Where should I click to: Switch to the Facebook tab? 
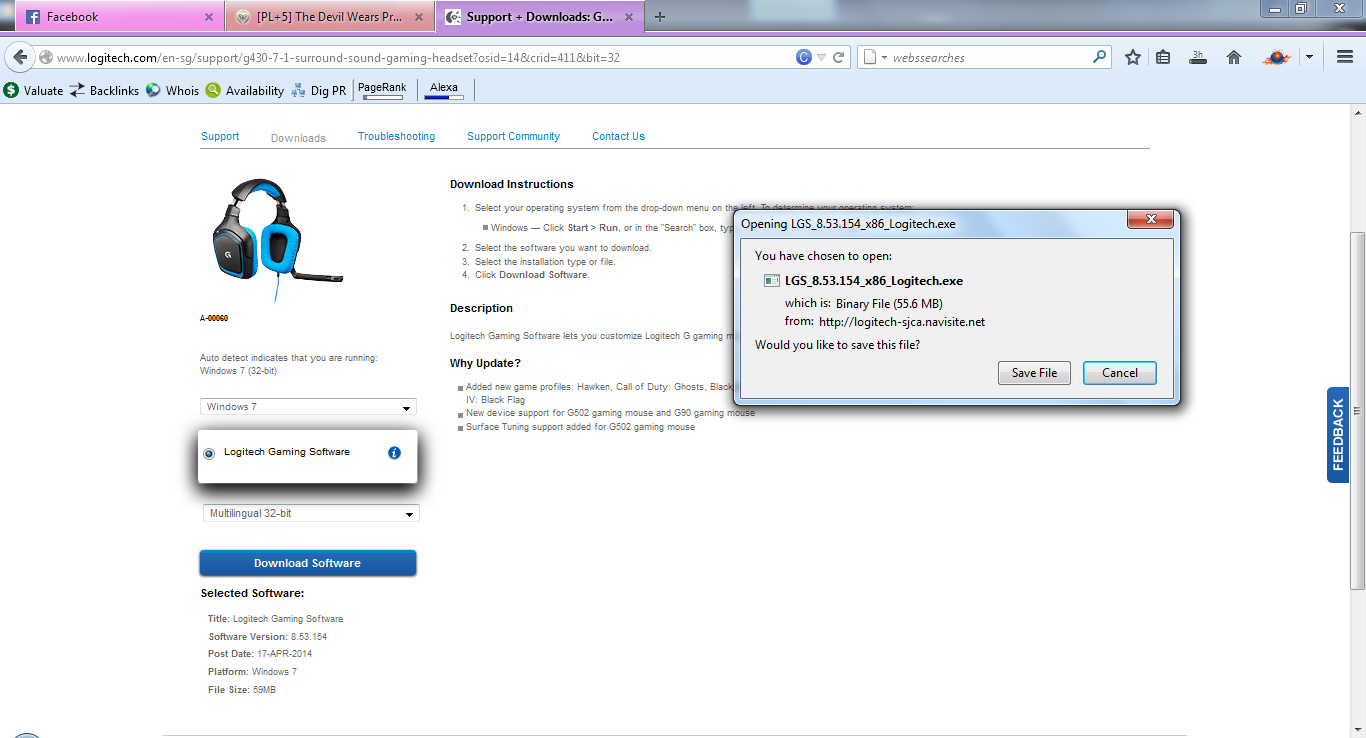pyautogui.click(x=119, y=17)
